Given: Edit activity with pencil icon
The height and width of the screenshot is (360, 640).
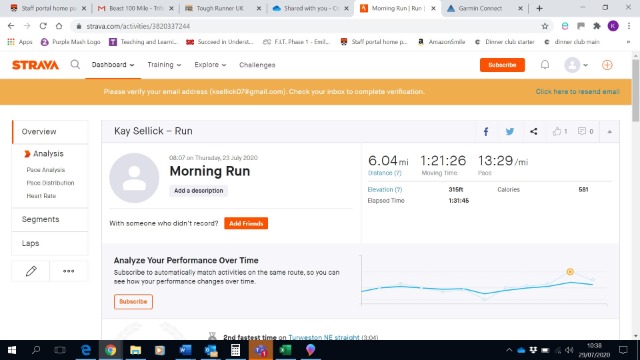Looking at the screenshot, I should [x=31, y=271].
